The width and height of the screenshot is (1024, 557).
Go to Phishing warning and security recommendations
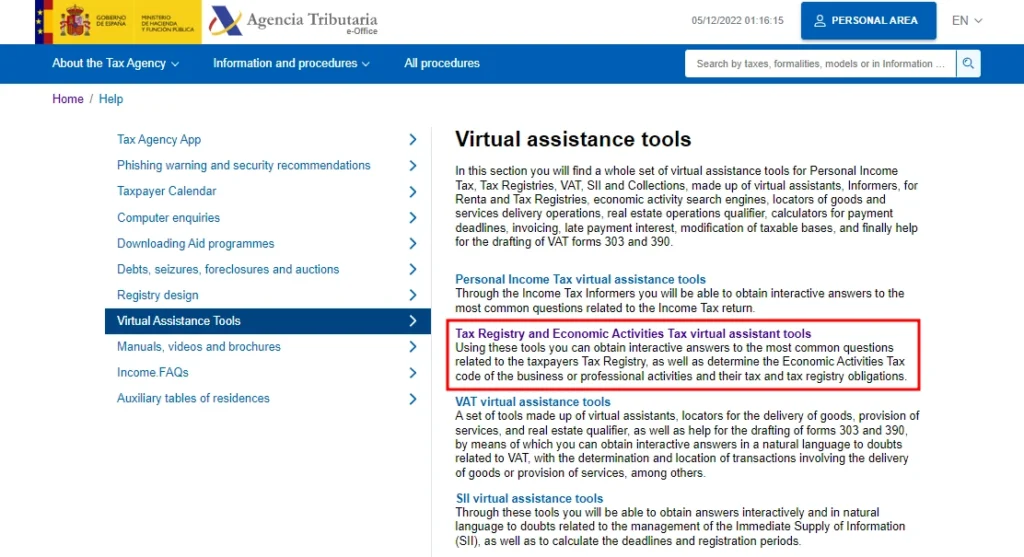coord(243,166)
